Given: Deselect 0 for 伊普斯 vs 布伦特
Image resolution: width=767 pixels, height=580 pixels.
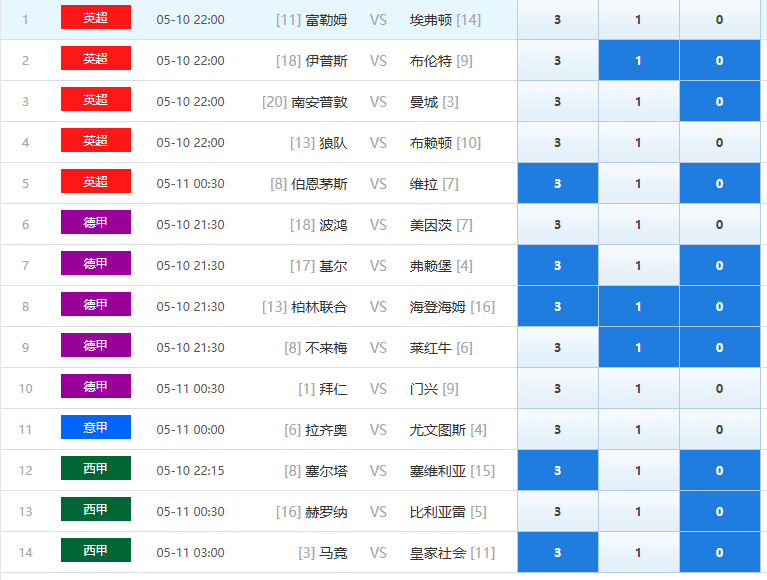Looking at the screenshot, I should (720, 61).
